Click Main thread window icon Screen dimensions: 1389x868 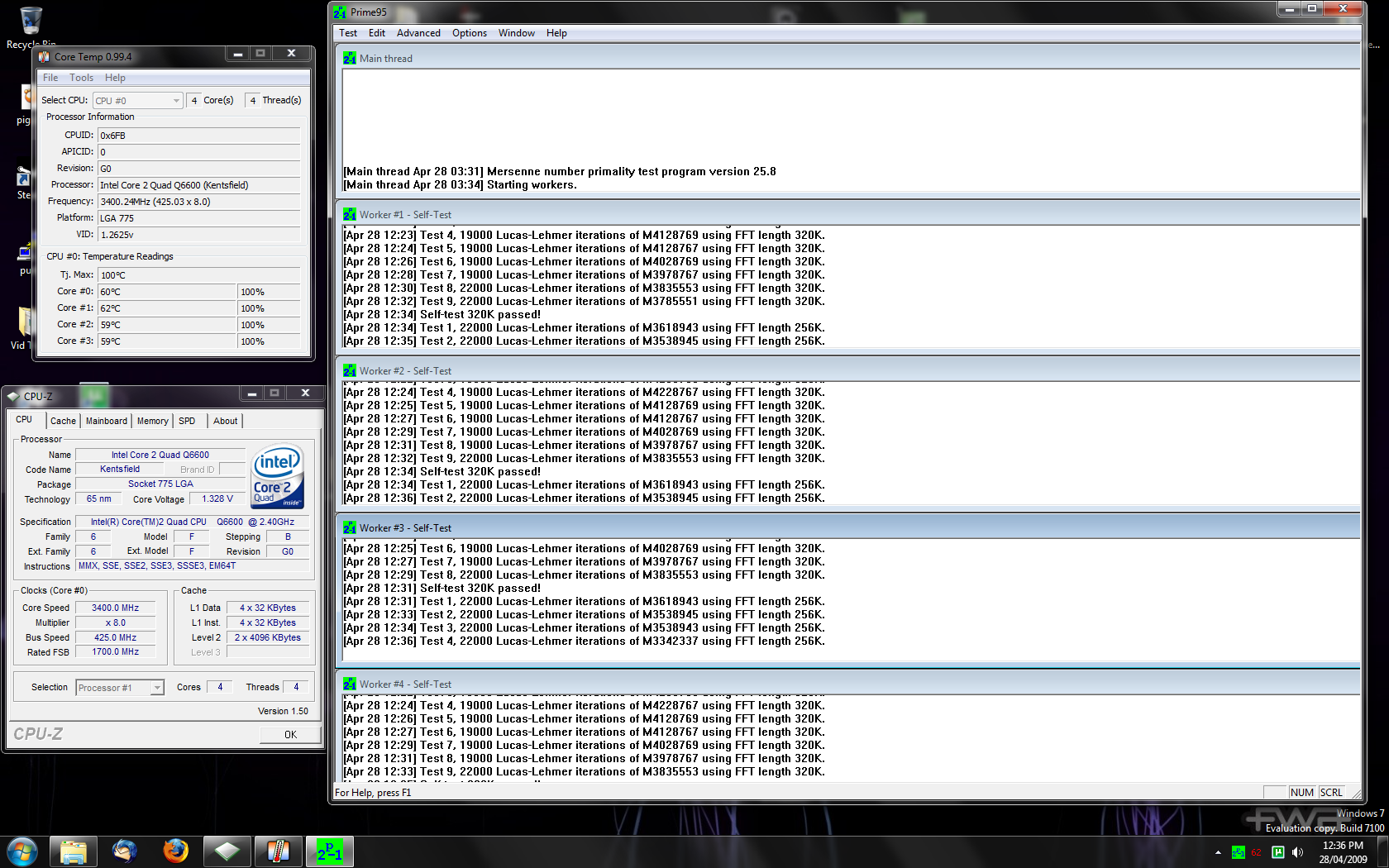[350, 58]
